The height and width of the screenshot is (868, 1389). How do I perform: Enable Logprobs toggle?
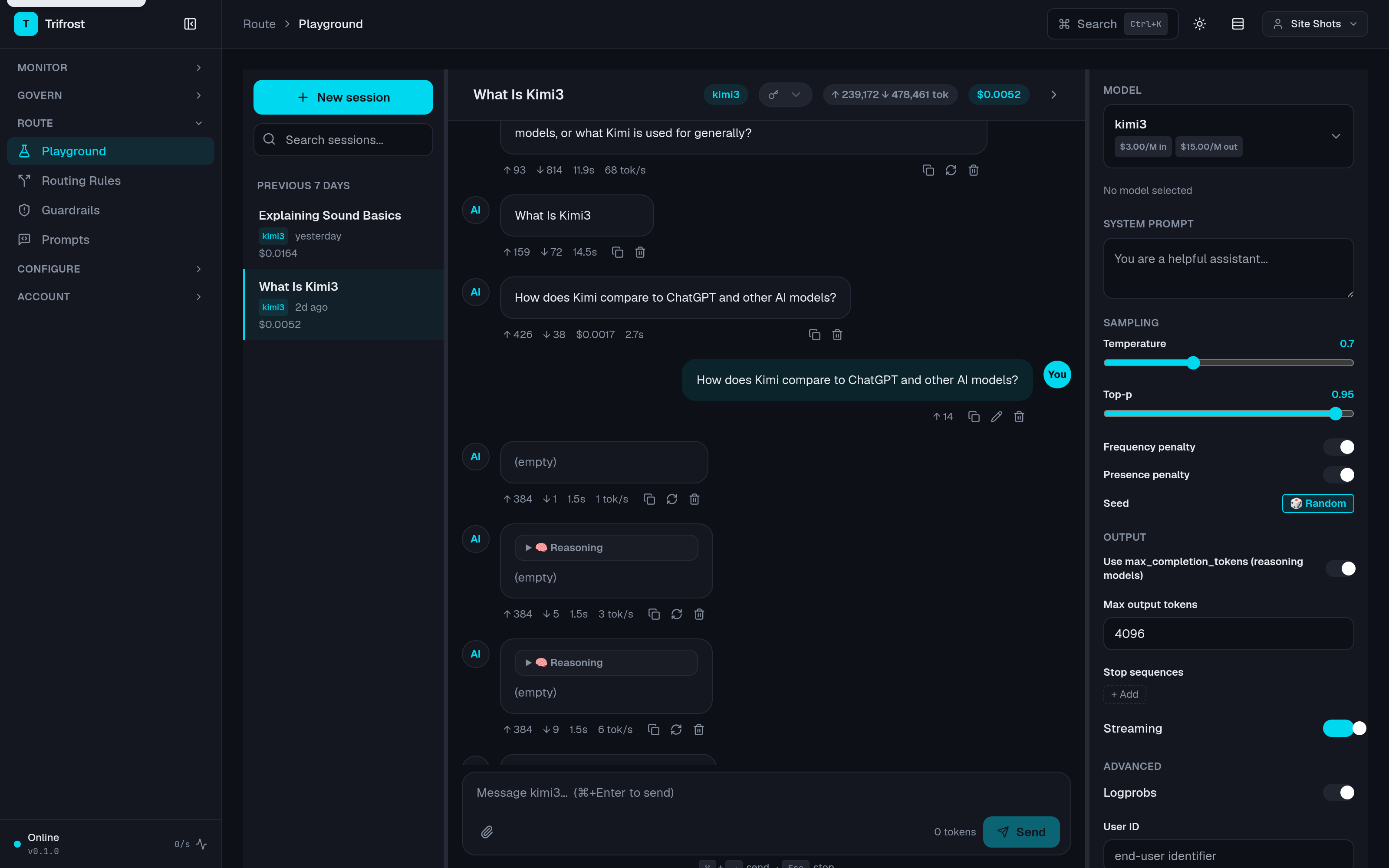[1339, 792]
